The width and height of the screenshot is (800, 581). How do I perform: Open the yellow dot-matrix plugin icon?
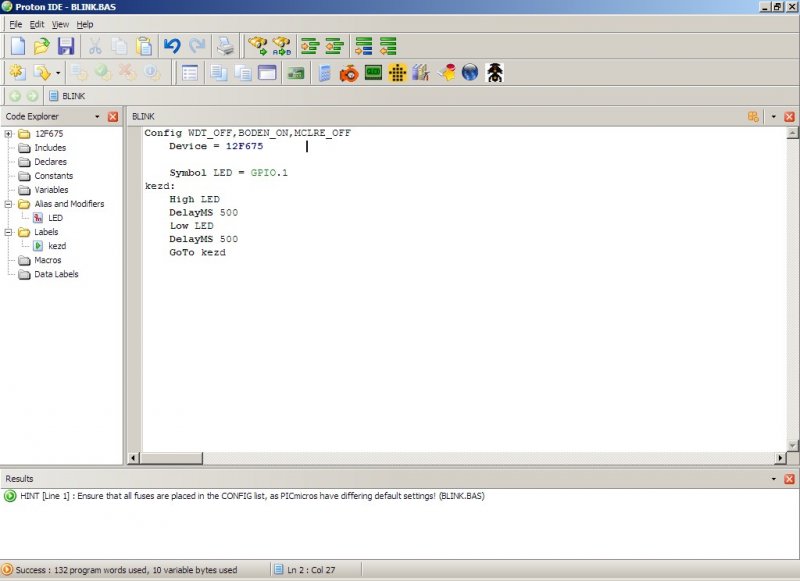pyautogui.click(x=397, y=73)
